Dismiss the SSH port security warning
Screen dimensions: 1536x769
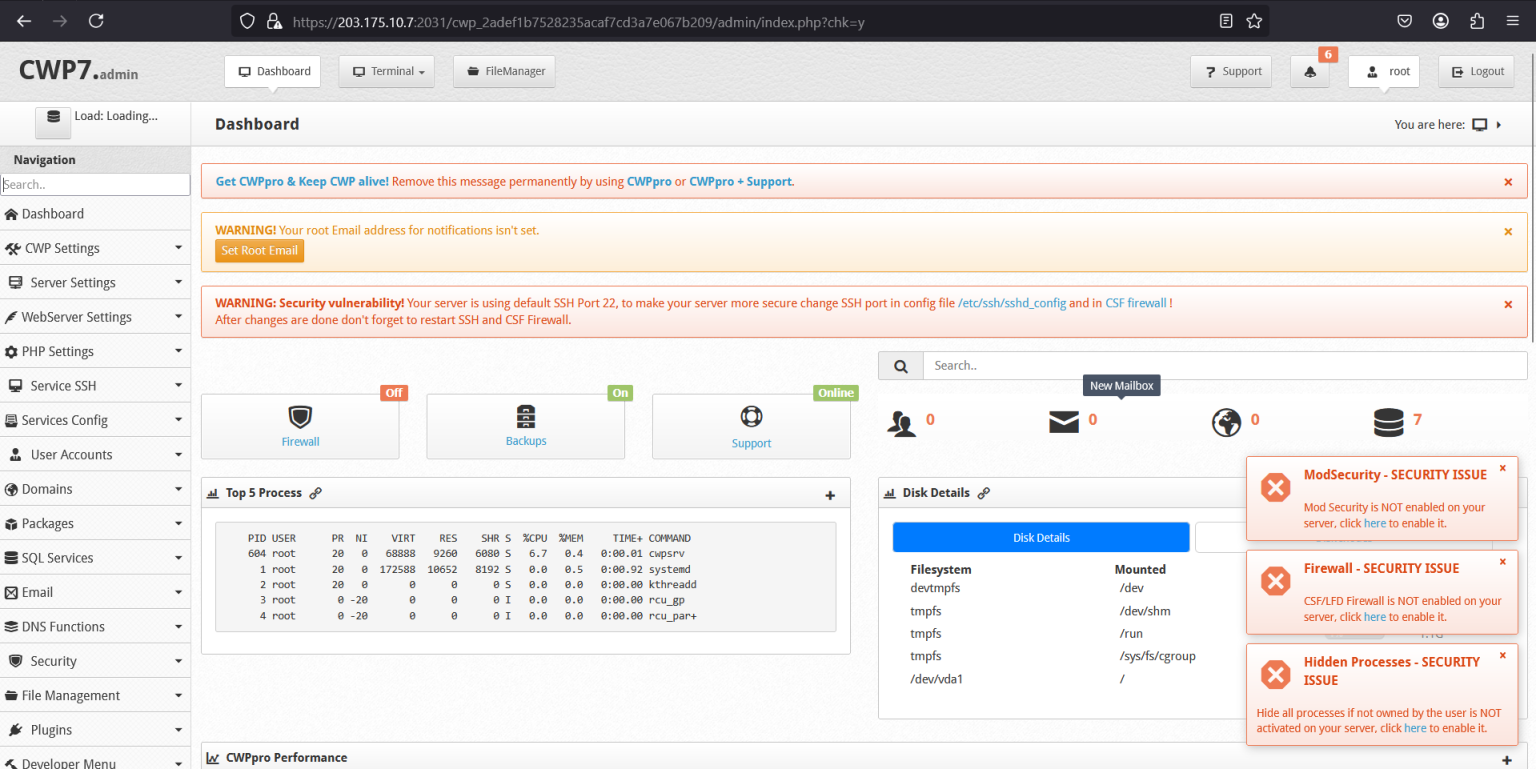pos(1508,304)
